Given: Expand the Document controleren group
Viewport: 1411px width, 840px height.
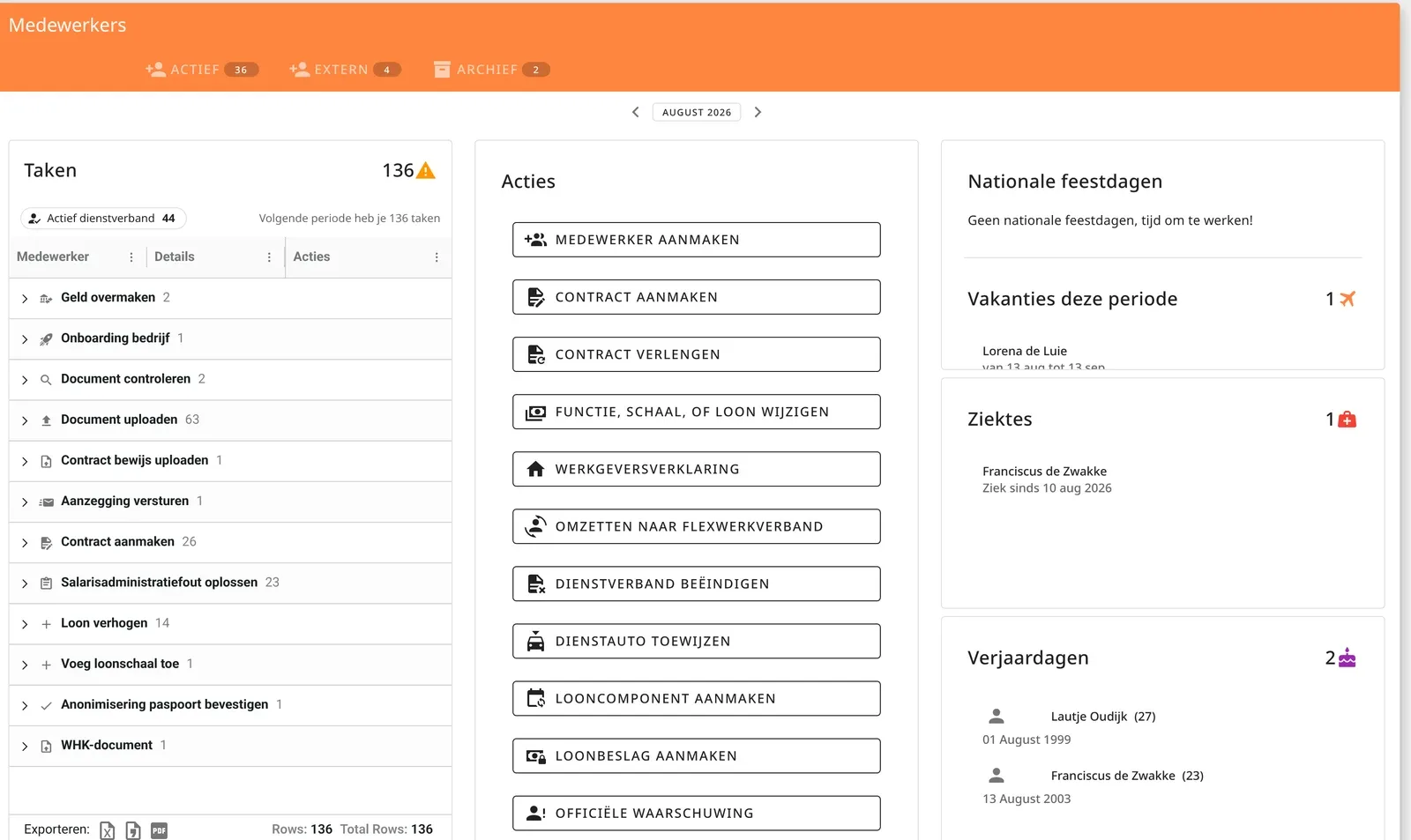Looking at the screenshot, I should [25, 380].
